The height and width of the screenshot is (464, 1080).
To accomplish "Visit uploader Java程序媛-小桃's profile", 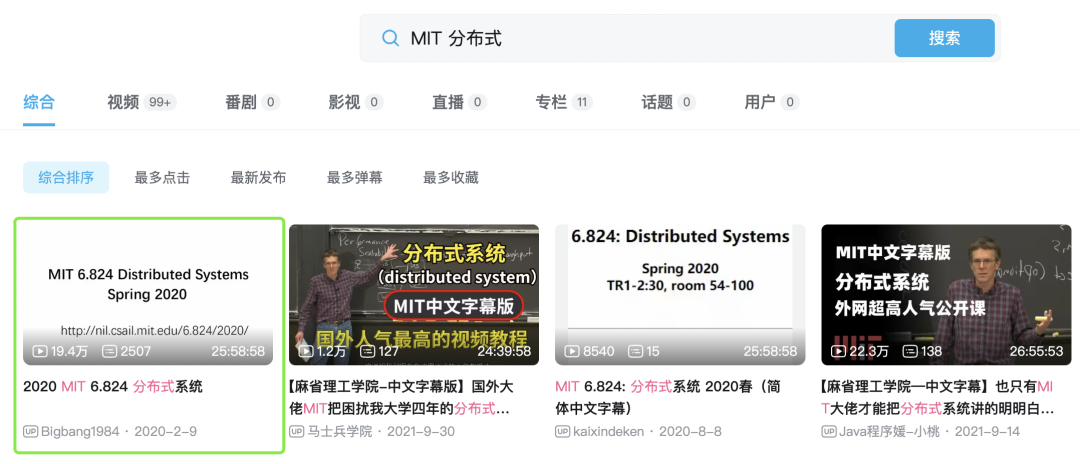I will click(x=887, y=432).
